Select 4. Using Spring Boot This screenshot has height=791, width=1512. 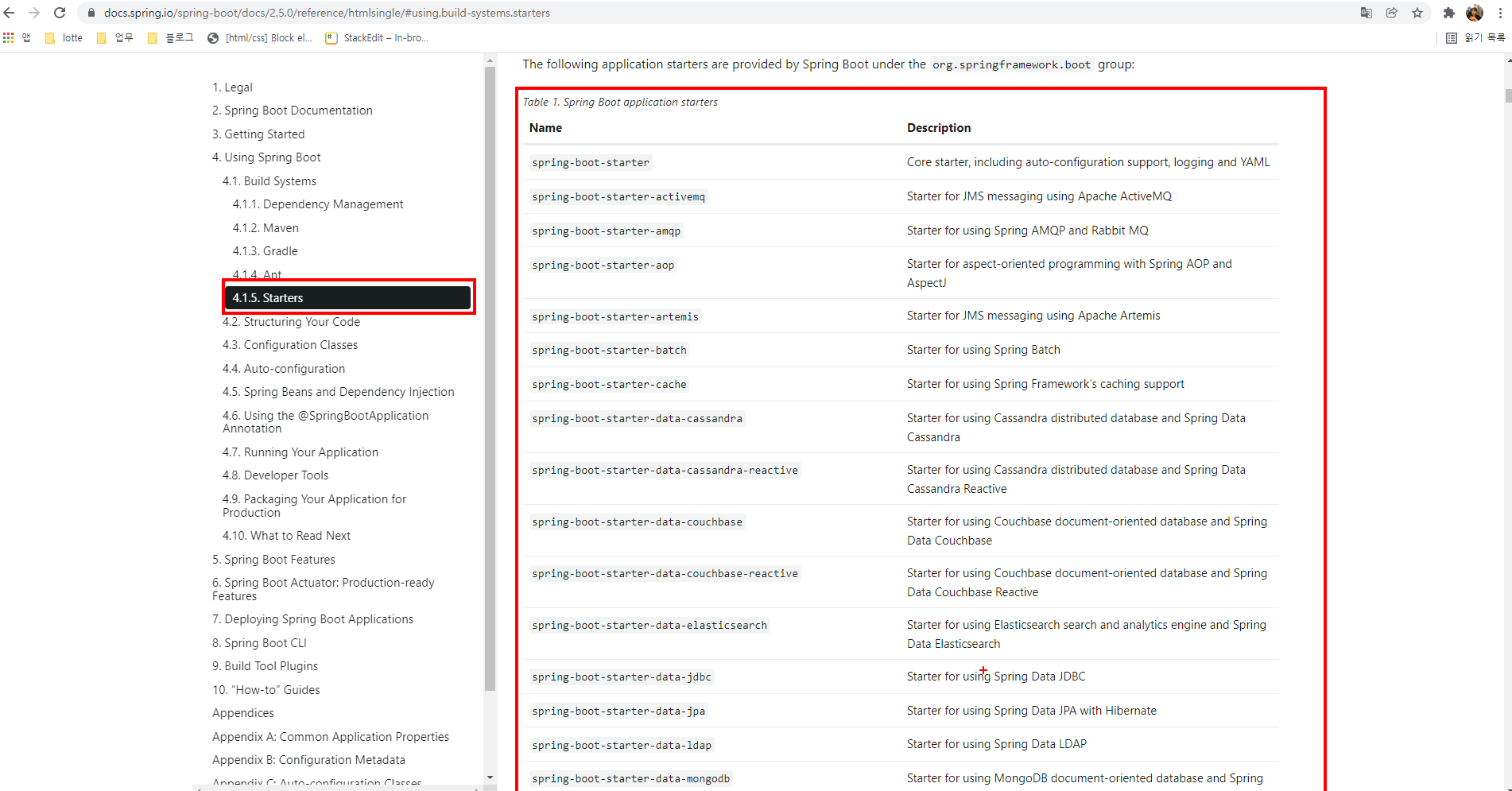point(266,157)
